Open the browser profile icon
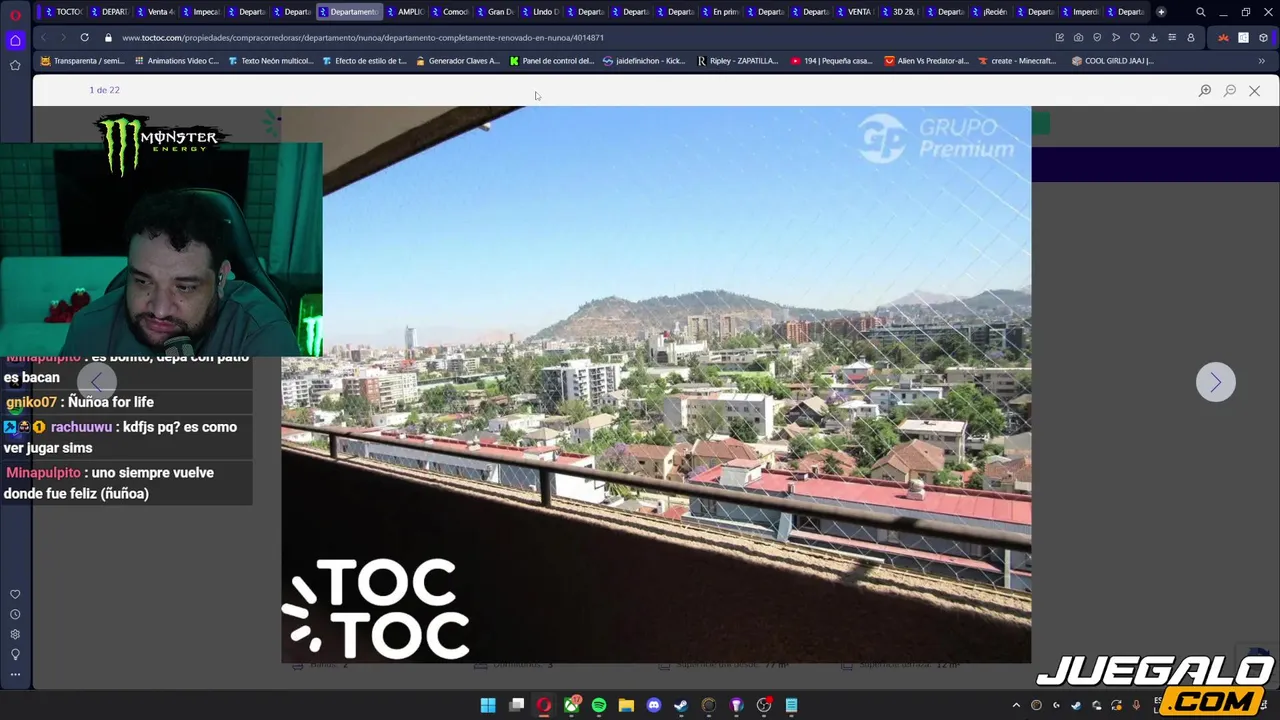This screenshot has height=720, width=1280. click(x=1190, y=37)
